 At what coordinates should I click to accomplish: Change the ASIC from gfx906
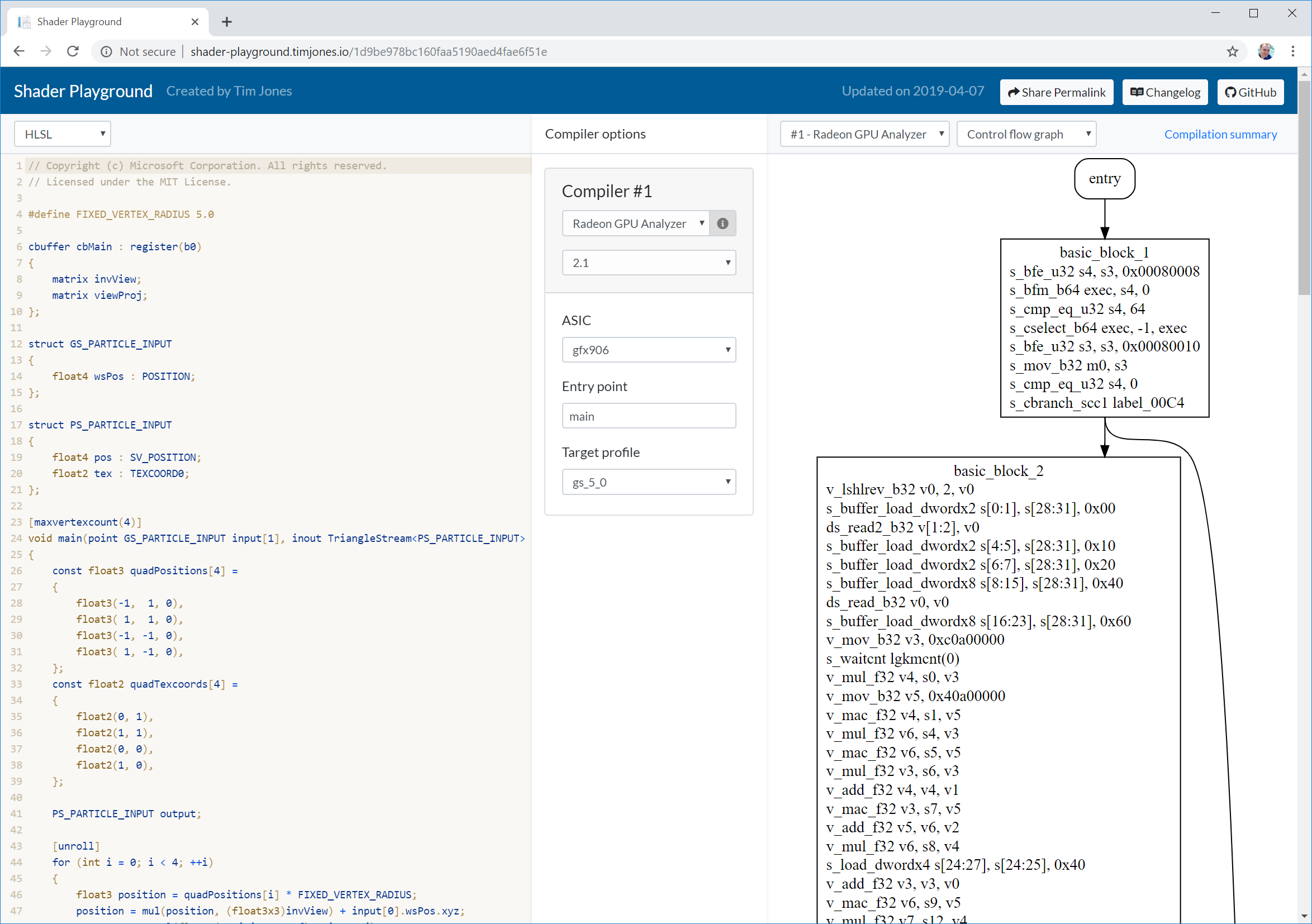tap(649, 349)
